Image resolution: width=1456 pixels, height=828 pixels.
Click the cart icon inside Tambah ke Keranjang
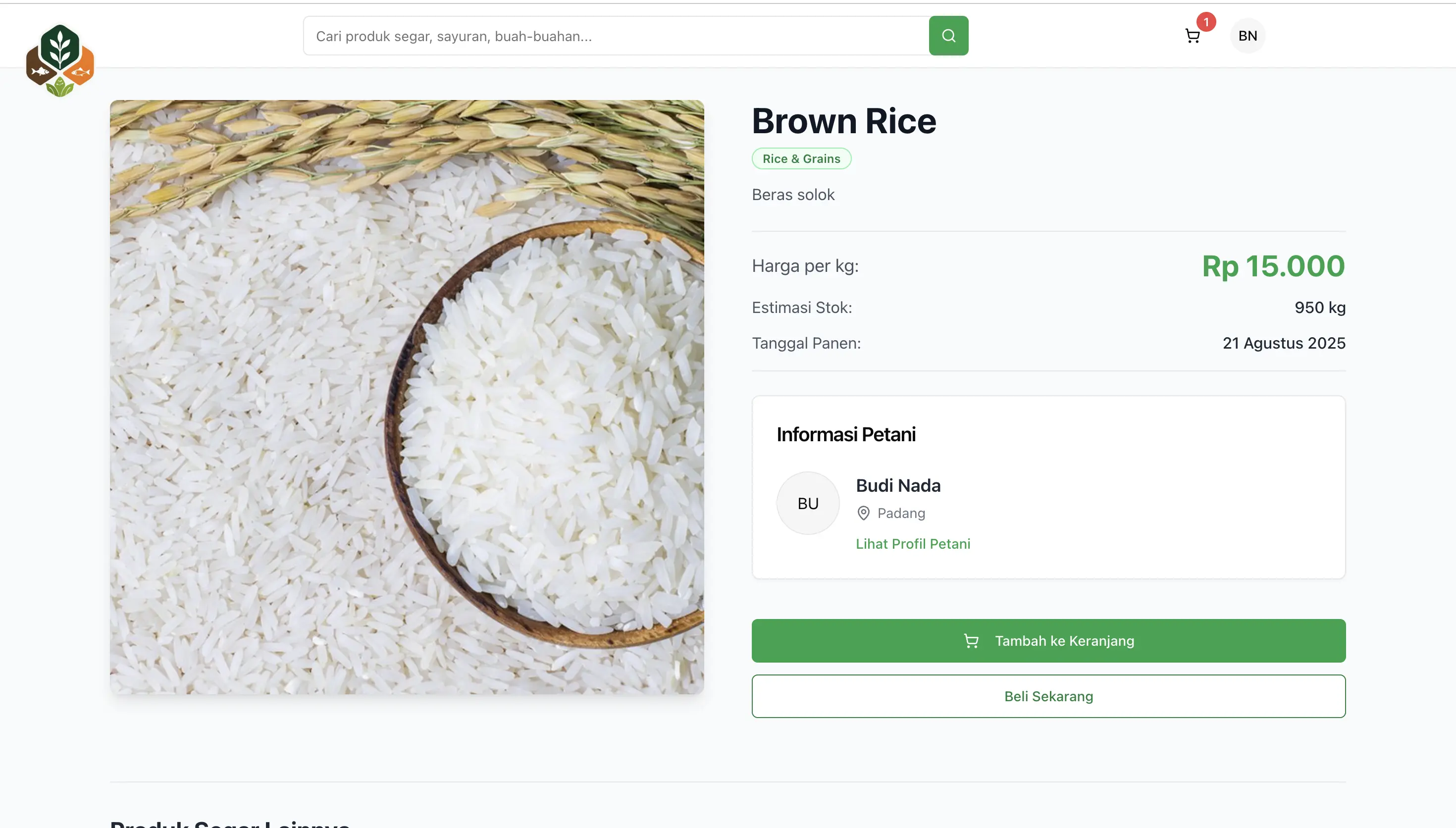[971, 641]
